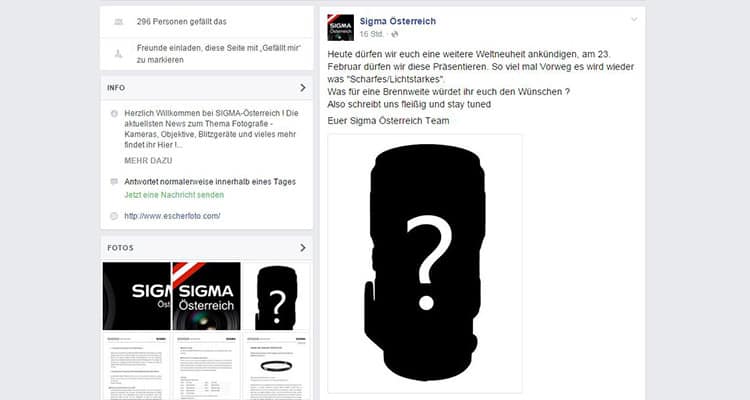750x400 pixels.
Task: Open the INFO section header
Action: click(207, 88)
